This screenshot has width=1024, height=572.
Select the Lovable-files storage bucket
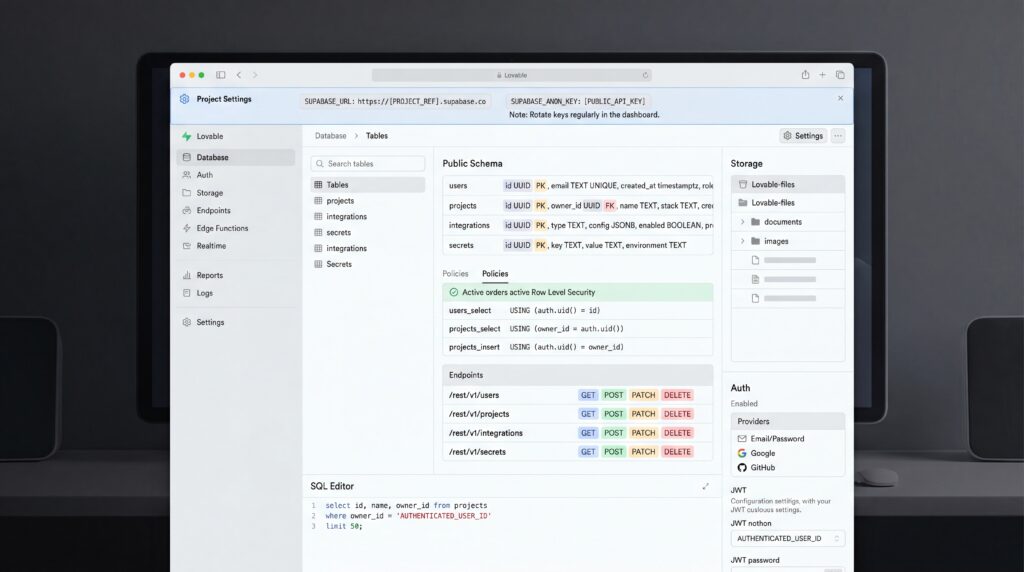[x=788, y=184]
